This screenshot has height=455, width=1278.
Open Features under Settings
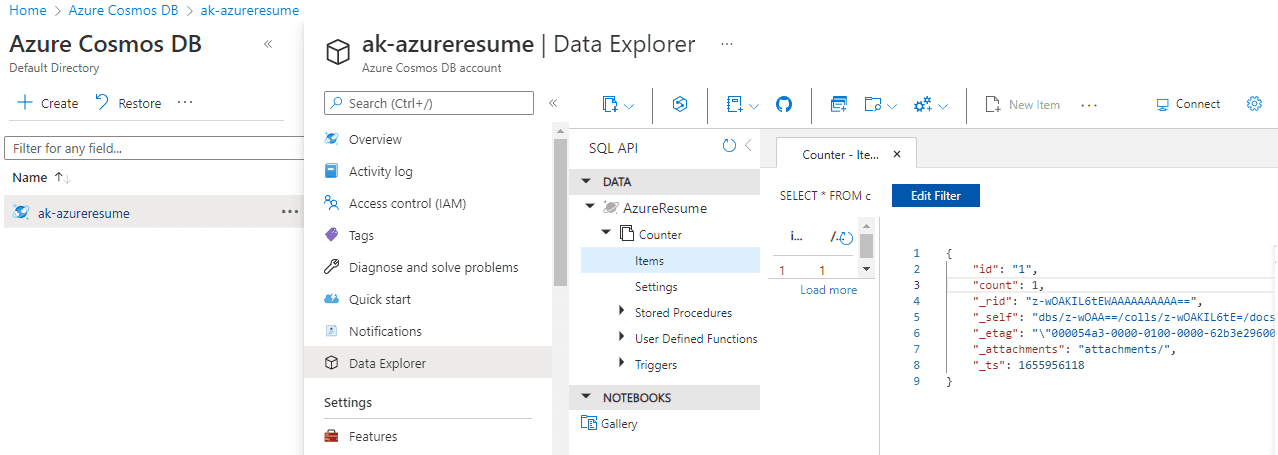[x=372, y=436]
